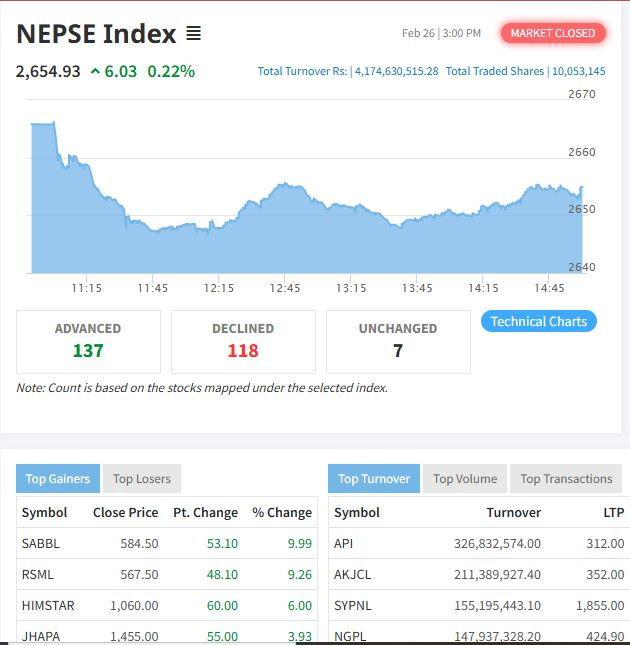Open the SABBL stock symbol

coord(40,544)
